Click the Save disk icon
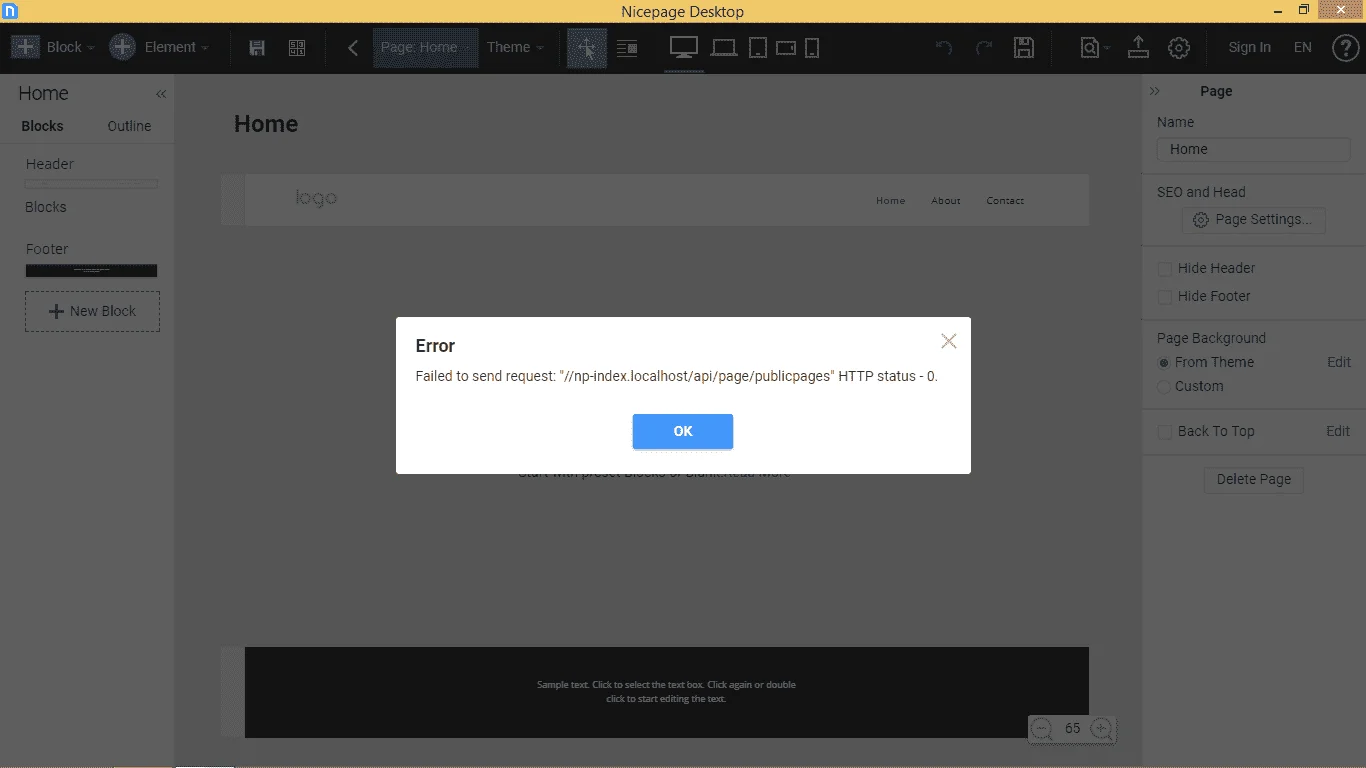This screenshot has height=768, width=1366. click(x=1024, y=48)
